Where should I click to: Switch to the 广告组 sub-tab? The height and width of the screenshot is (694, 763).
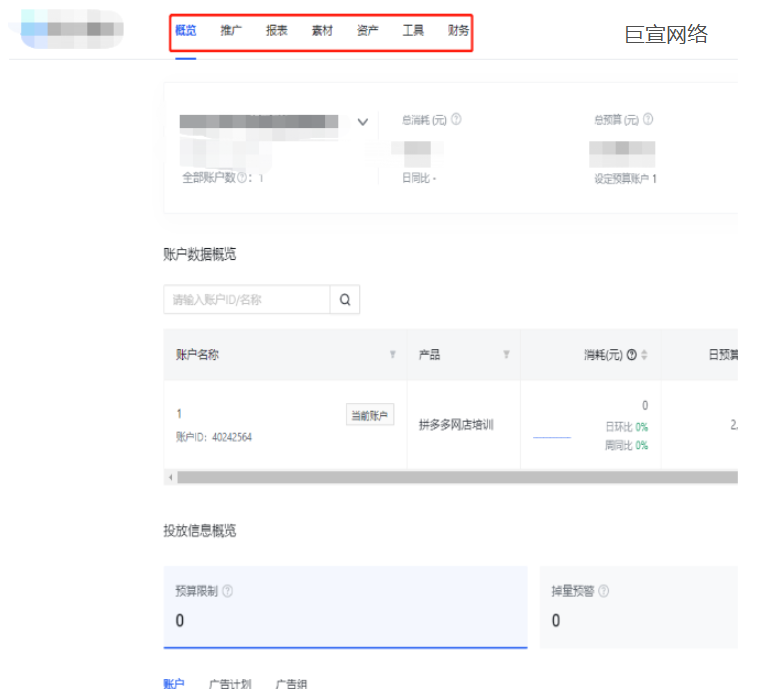(291, 684)
